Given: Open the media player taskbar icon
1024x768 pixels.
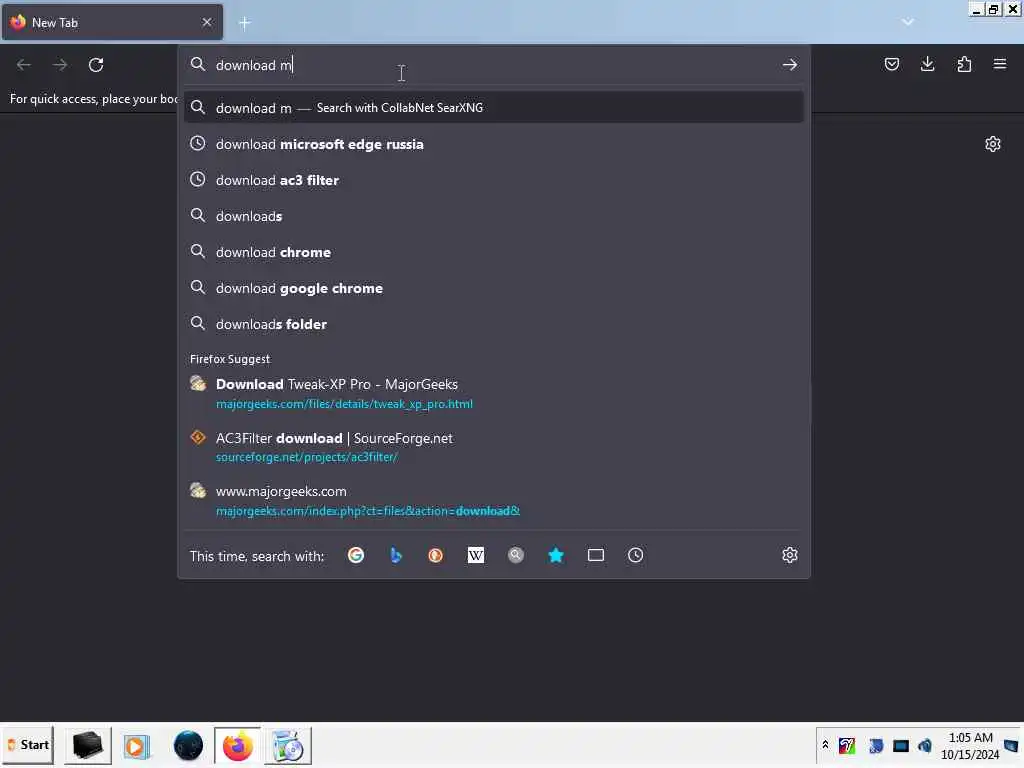Looking at the screenshot, I should (137, 746).
